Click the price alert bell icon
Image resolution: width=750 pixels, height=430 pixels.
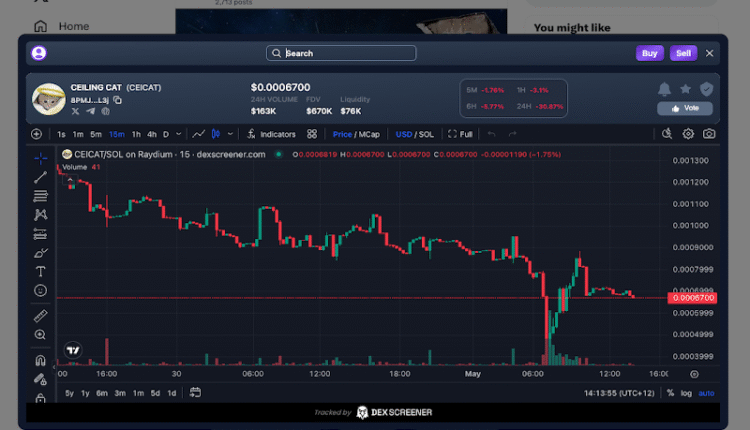(664, 89)
